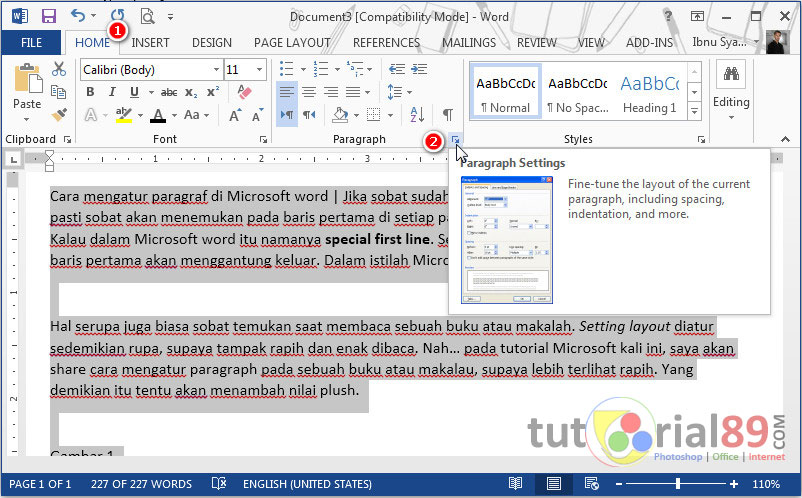This screenshot has width=802, height=498.
Task: Expand the Bullets list dropdown arrow
Action: pyautogui.click(x=303, y=69)
